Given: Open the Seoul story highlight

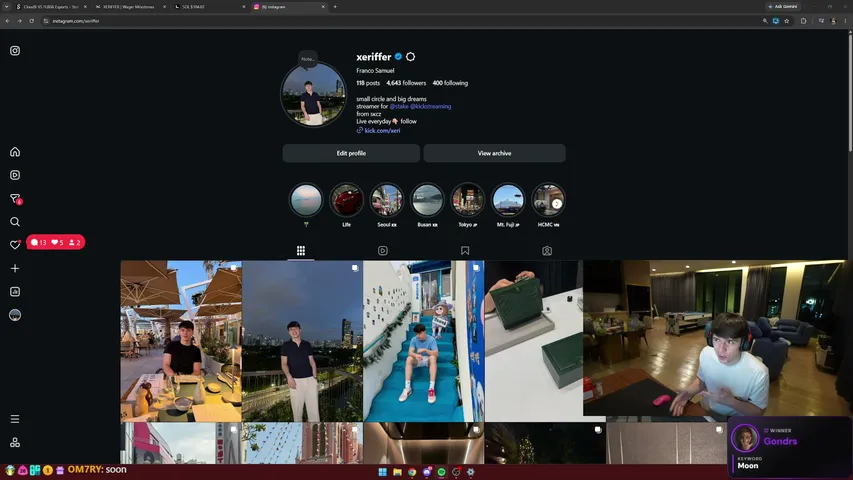Looking at the screenshot, I should (387, 200).
